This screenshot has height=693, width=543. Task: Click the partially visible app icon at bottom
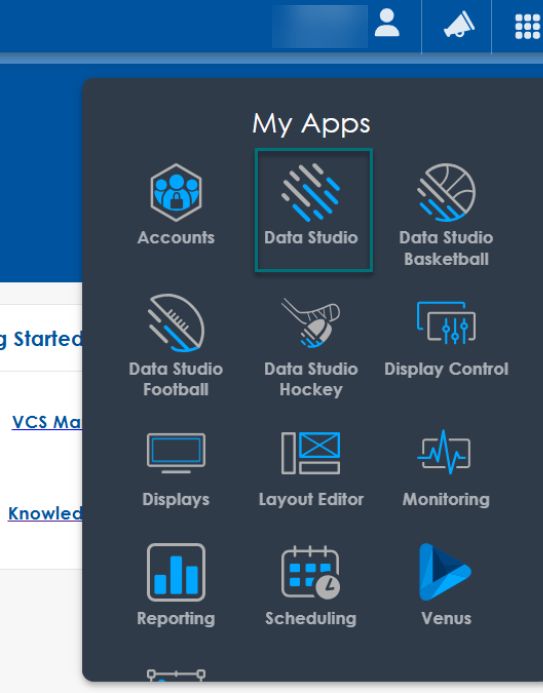pos(176,675)
